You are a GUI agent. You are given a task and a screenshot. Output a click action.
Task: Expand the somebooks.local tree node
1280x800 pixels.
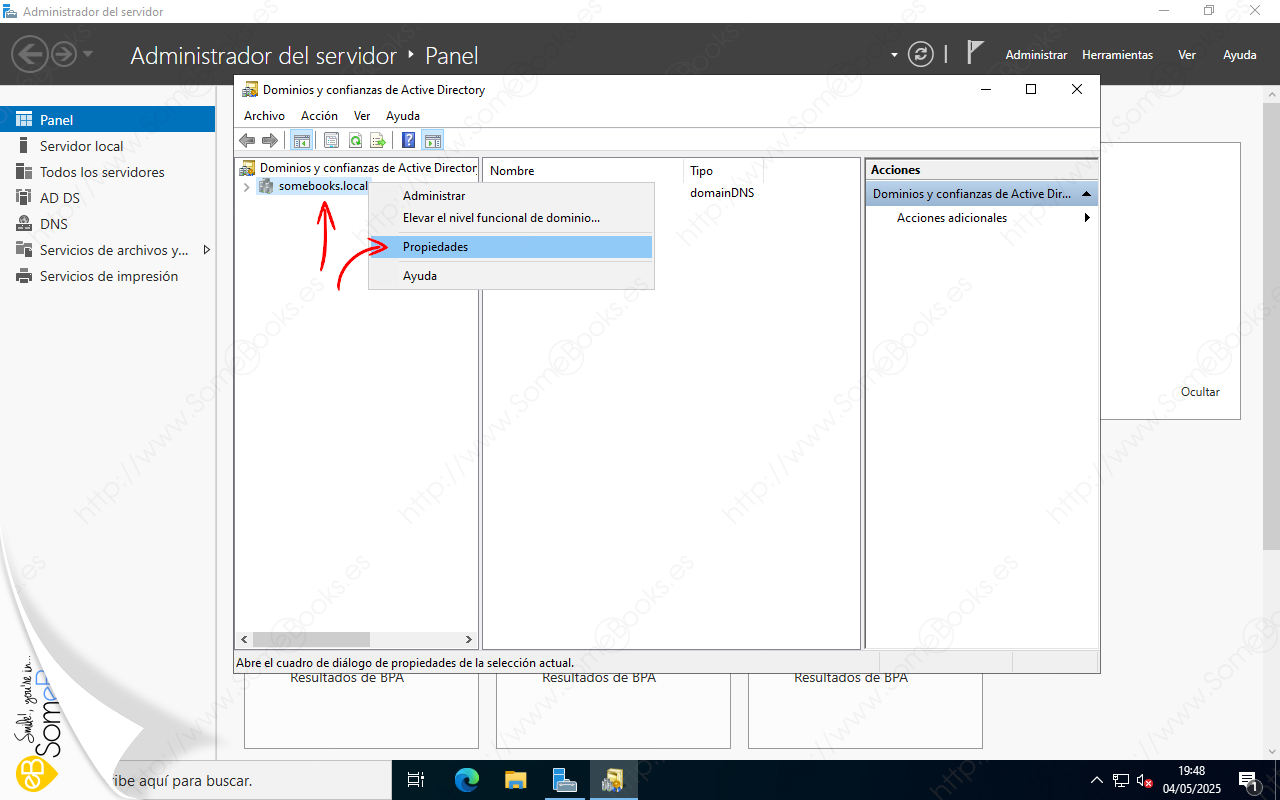(247, 187)
